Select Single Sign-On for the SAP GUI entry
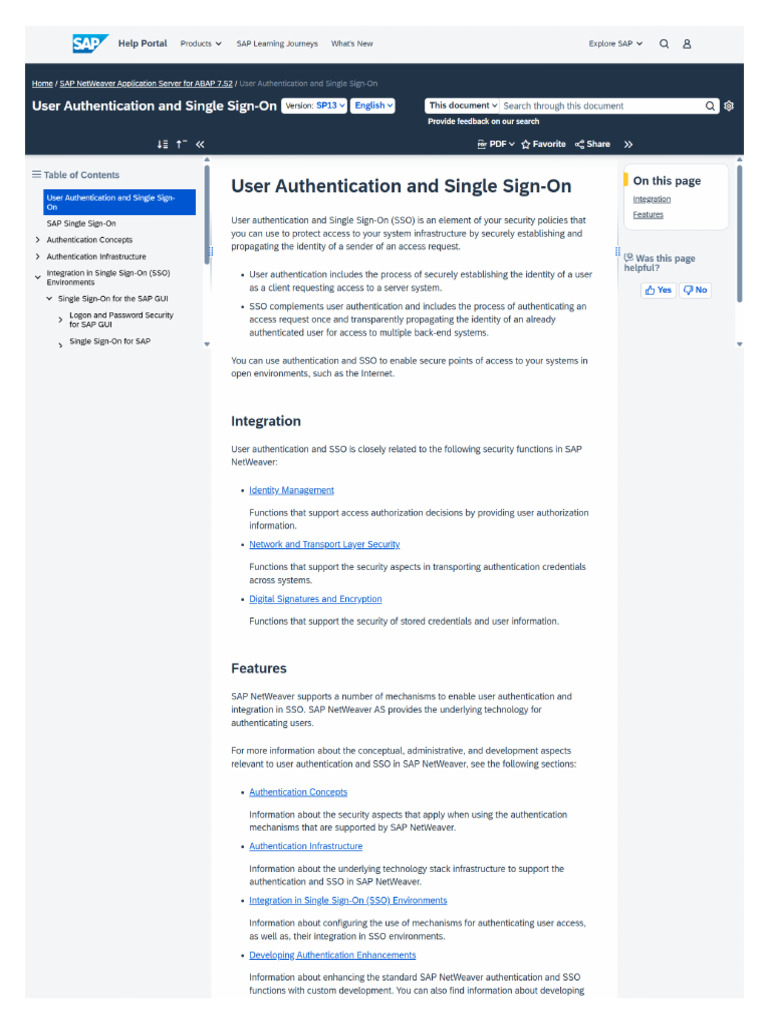This screenshot has height=1024, width=768. point(113,298)
